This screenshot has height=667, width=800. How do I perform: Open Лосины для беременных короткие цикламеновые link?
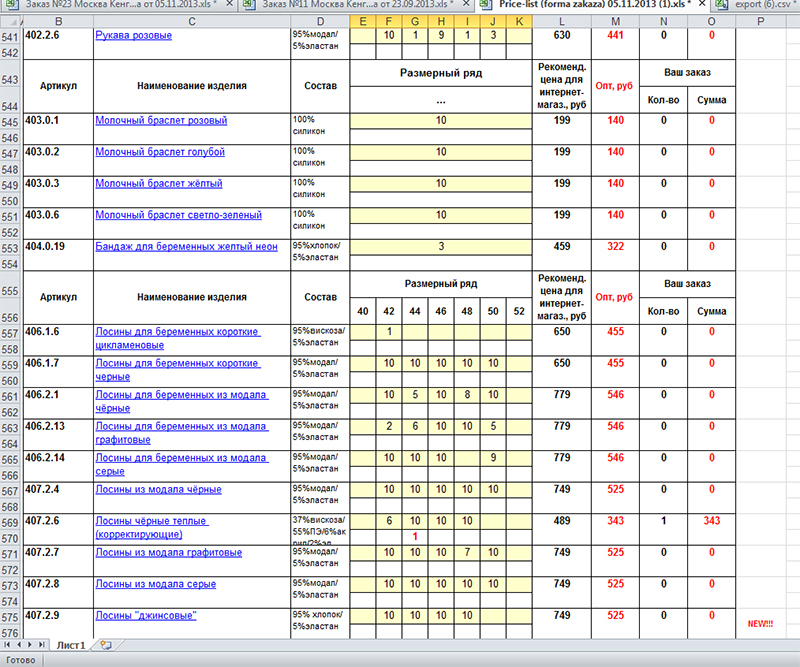[x=178, y=338]
